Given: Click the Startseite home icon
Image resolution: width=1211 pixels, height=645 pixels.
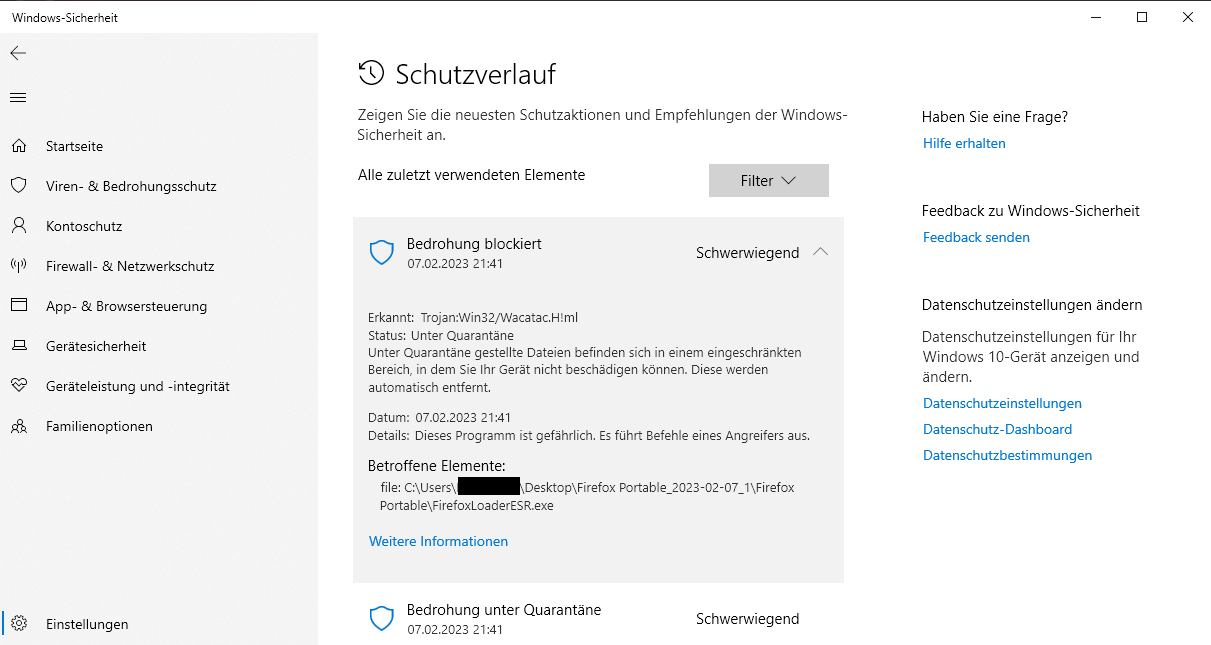Looking at the screenshot, I should (18, 146).
